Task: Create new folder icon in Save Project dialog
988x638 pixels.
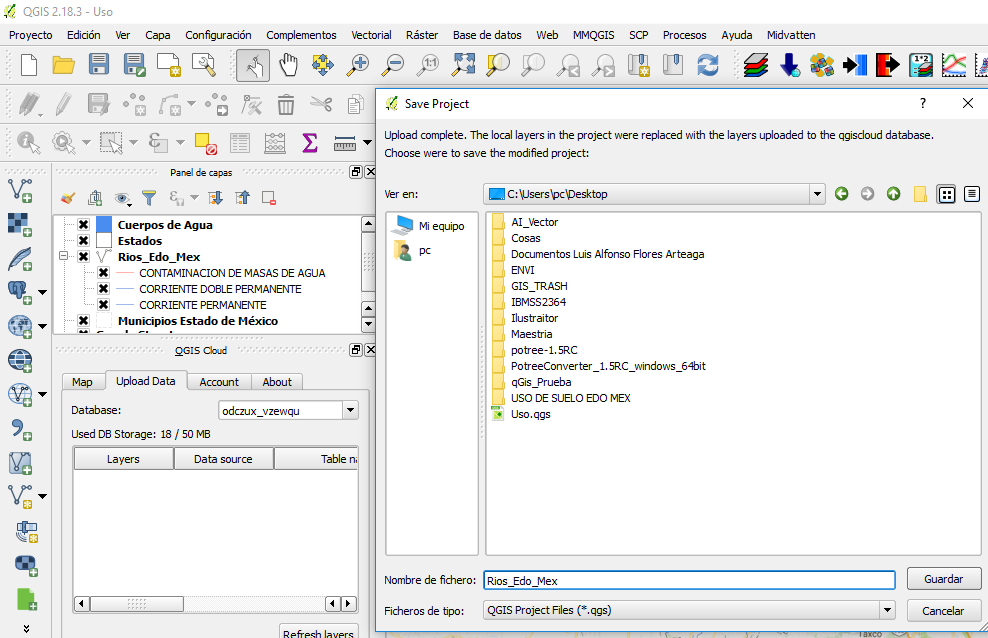Action: click(920, 194)
